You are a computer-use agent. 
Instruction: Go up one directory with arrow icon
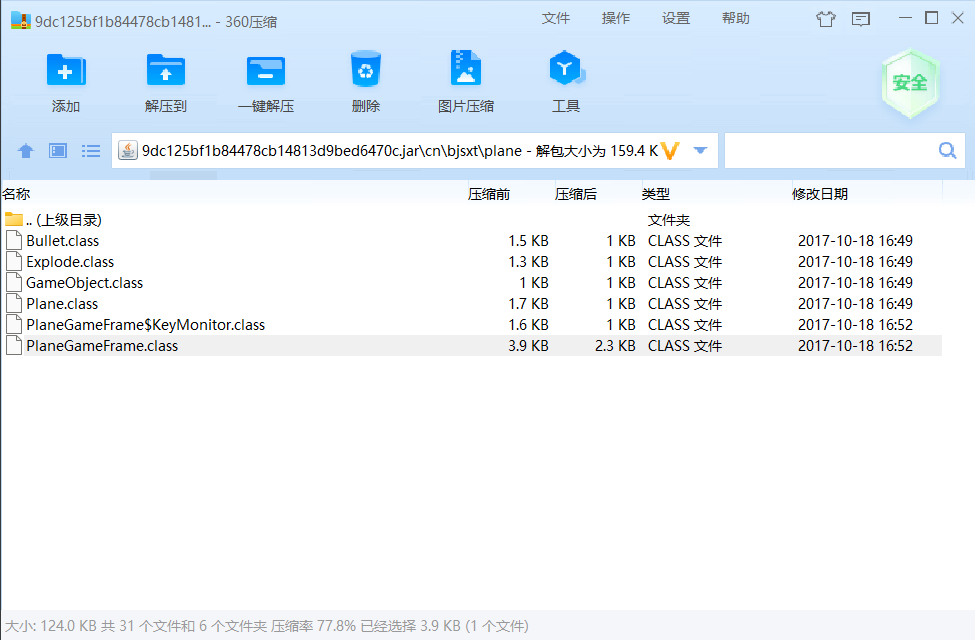tap(26, 151)
